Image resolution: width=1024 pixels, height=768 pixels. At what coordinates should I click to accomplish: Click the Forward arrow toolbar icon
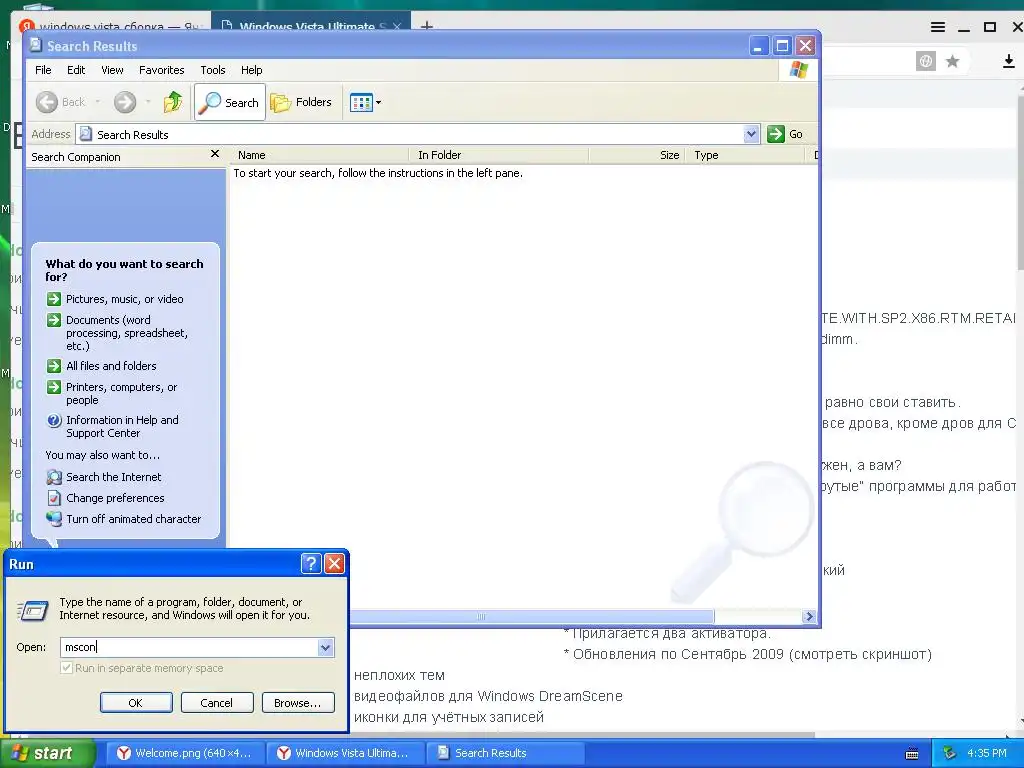[125, 102]
